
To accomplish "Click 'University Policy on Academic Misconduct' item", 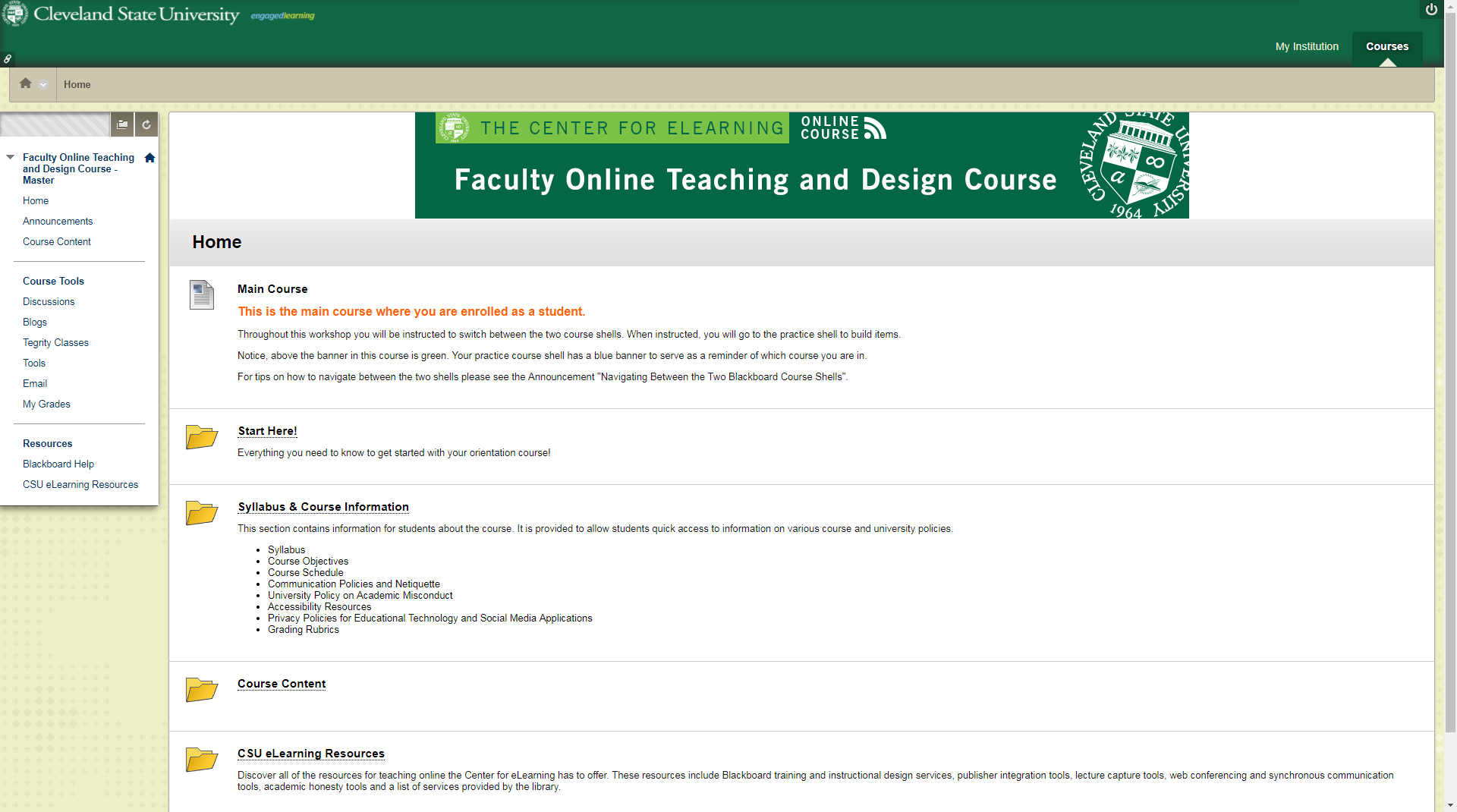I will (x=360, y=596).
